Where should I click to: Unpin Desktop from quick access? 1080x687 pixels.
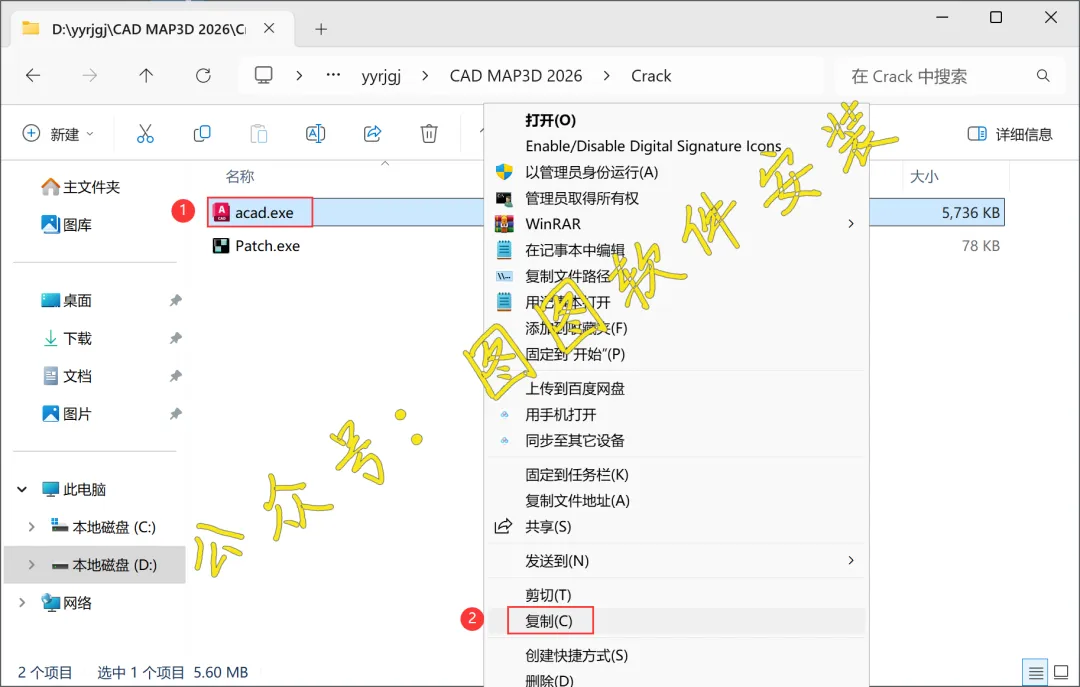(176, 300)
